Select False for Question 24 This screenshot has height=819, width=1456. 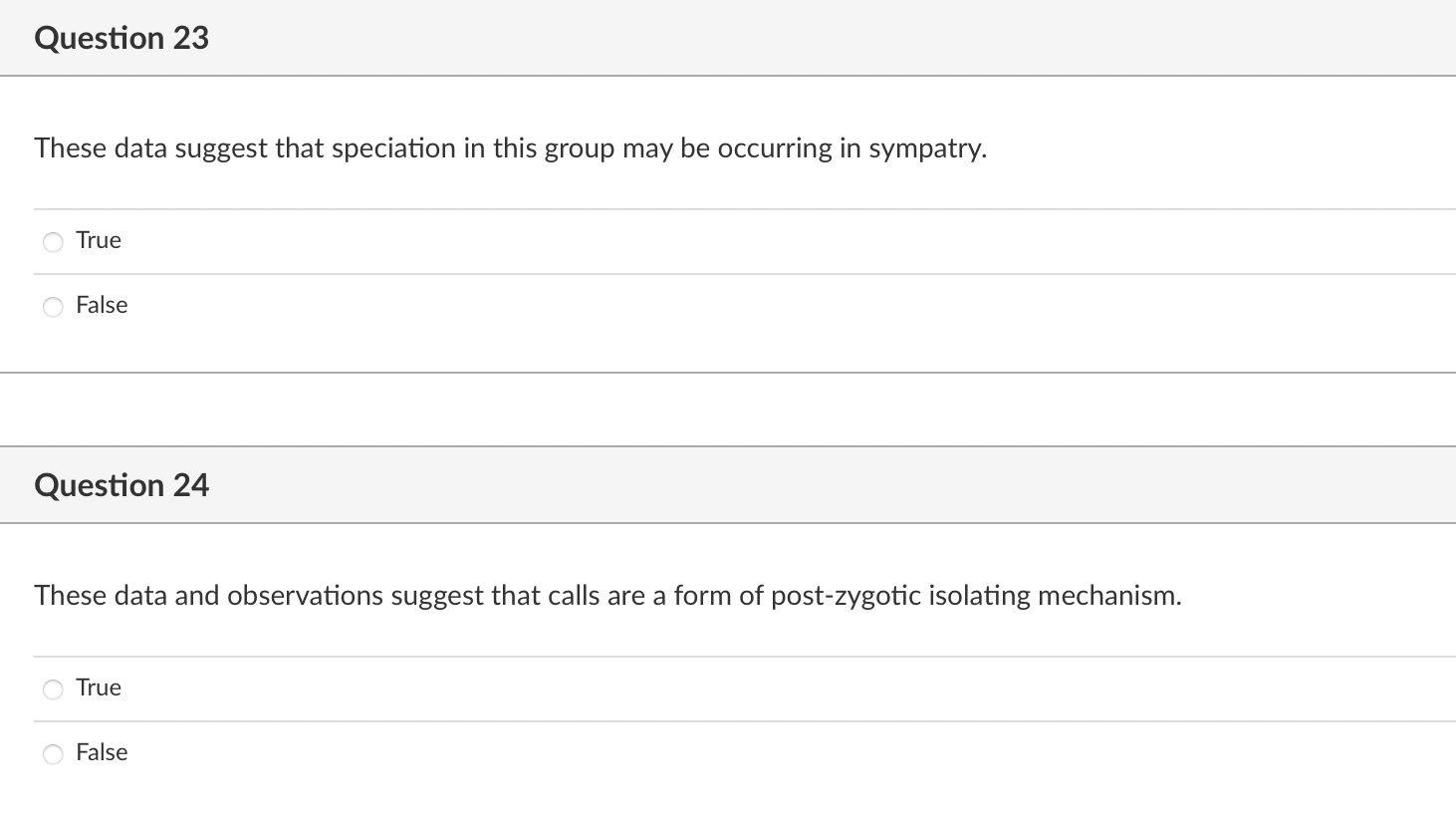(x=53, y=753)
